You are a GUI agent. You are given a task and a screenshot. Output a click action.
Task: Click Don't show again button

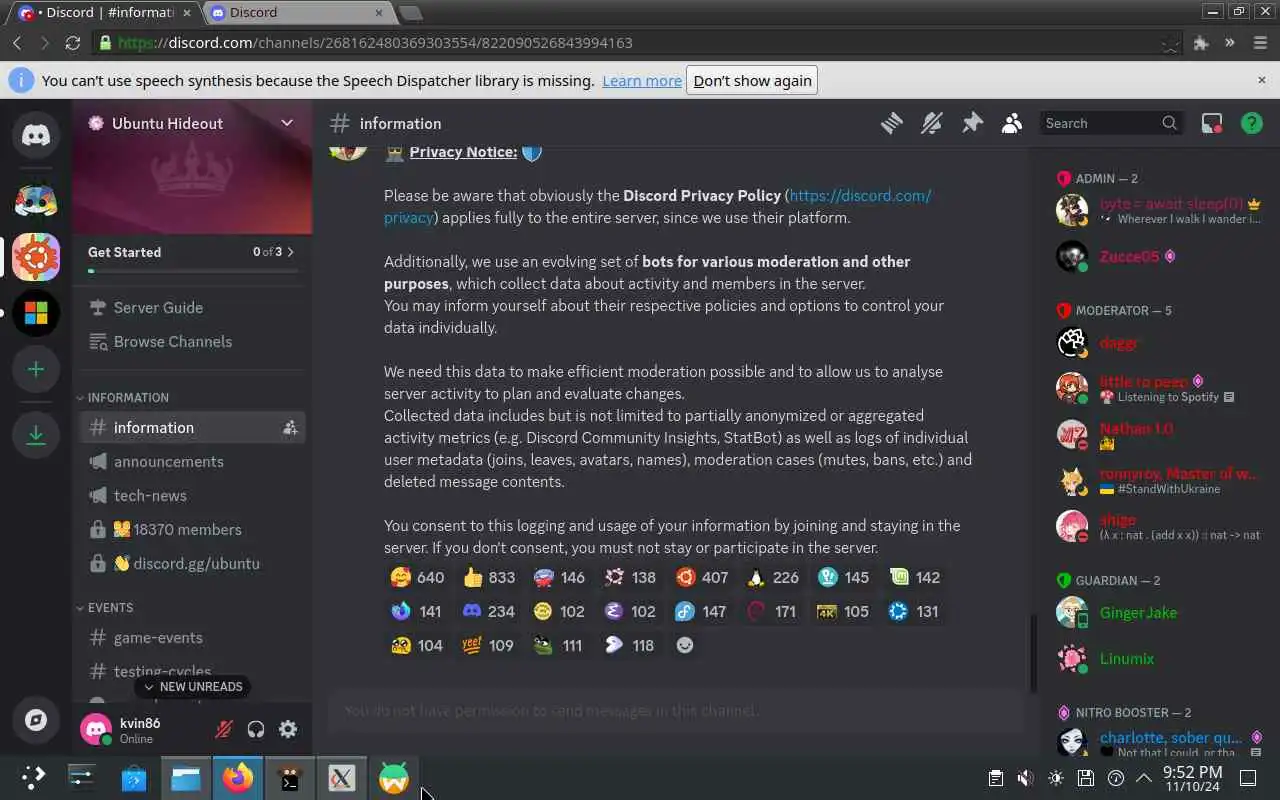pos(752,81)
